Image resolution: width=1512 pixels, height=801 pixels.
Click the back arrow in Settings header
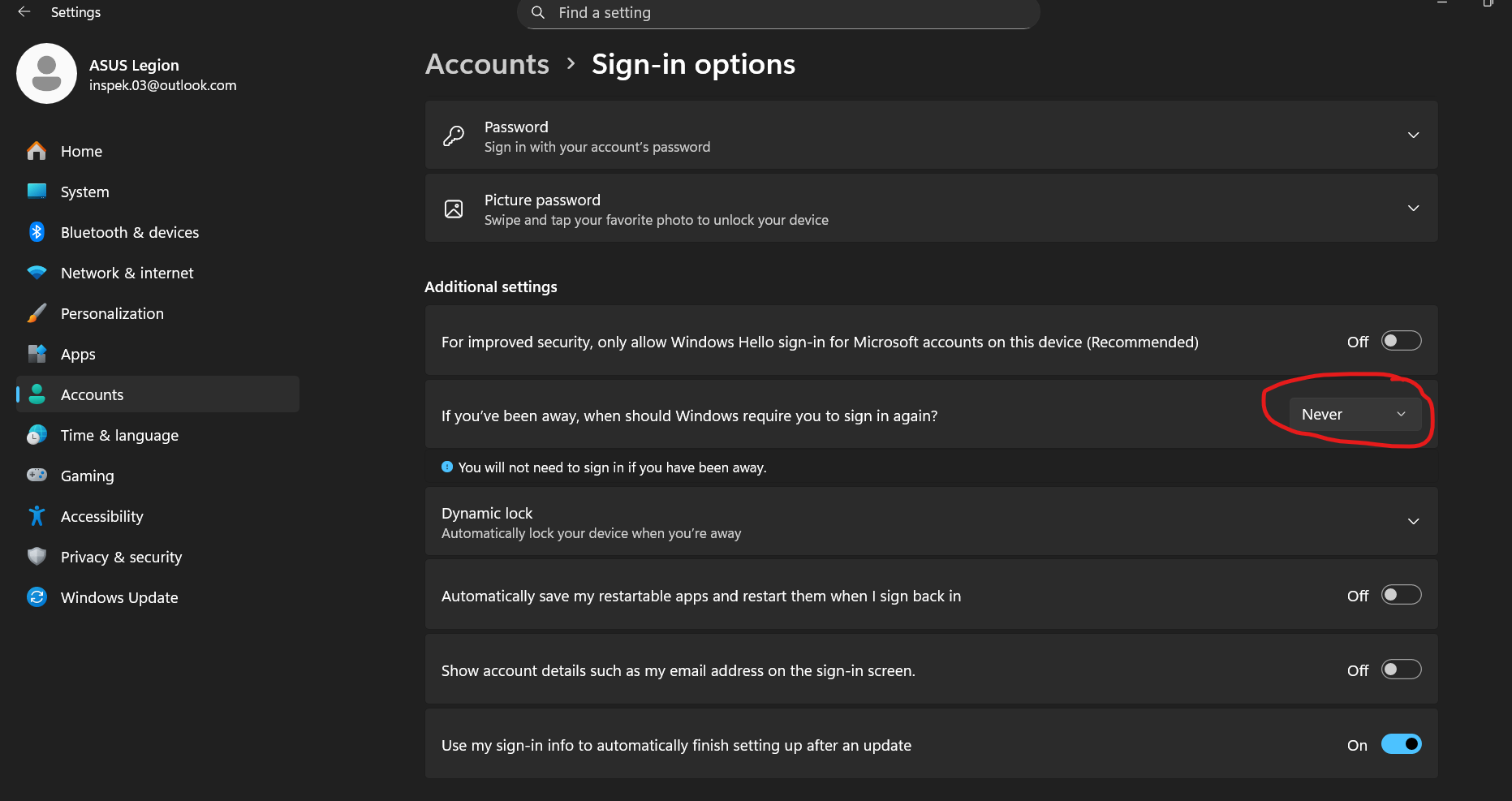pyautogui.click(x=24, y=12)
